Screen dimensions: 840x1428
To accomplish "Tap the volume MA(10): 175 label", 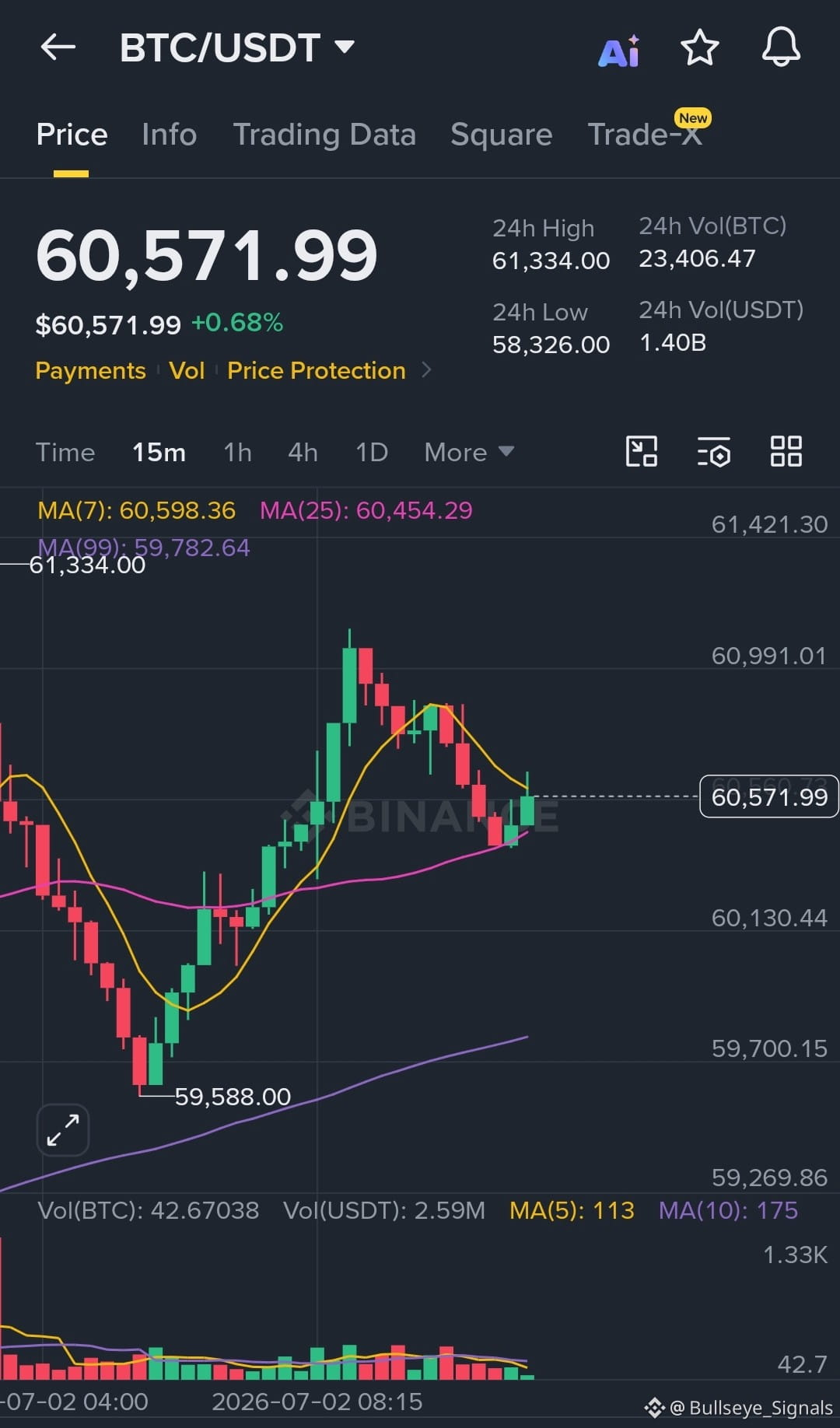I will [728, 1210].
